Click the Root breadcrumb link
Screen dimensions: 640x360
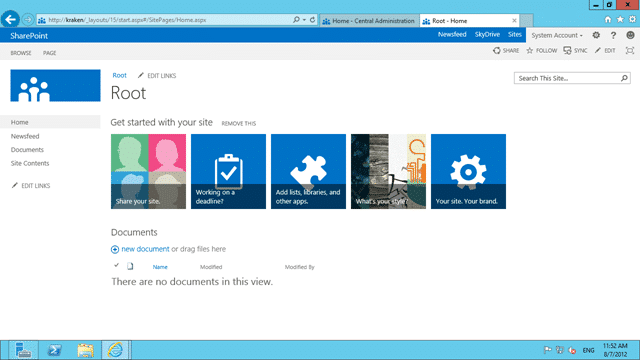coord(120,76)
